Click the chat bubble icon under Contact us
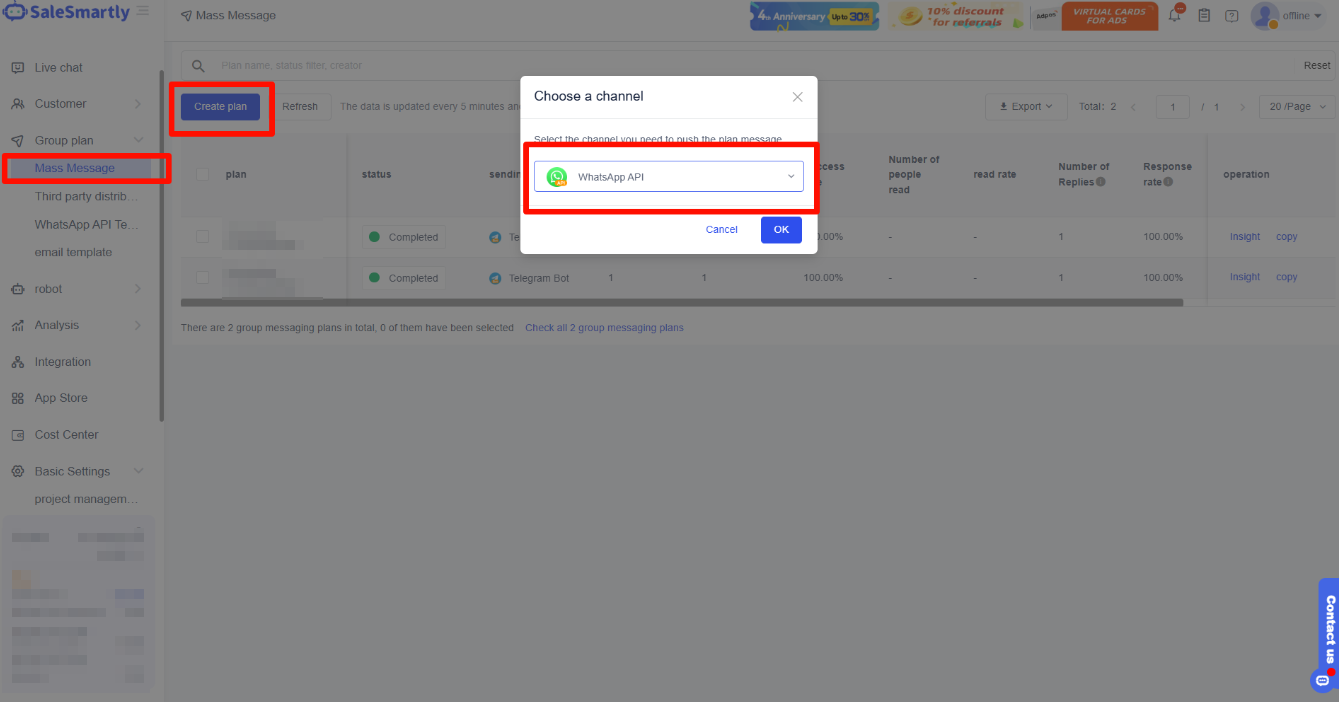The height and width of the screenshot is (702, 1339). 1322,680
